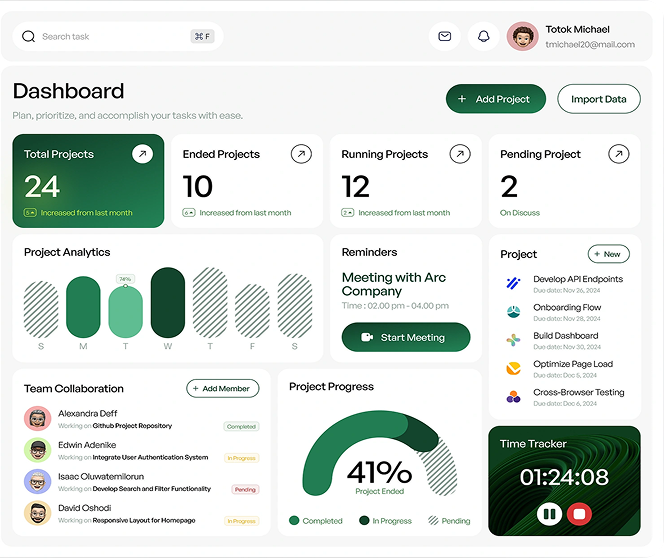Click Totok Michael profile avatar
The height and width of the screenshot is (558, 665).
[522, 37]
